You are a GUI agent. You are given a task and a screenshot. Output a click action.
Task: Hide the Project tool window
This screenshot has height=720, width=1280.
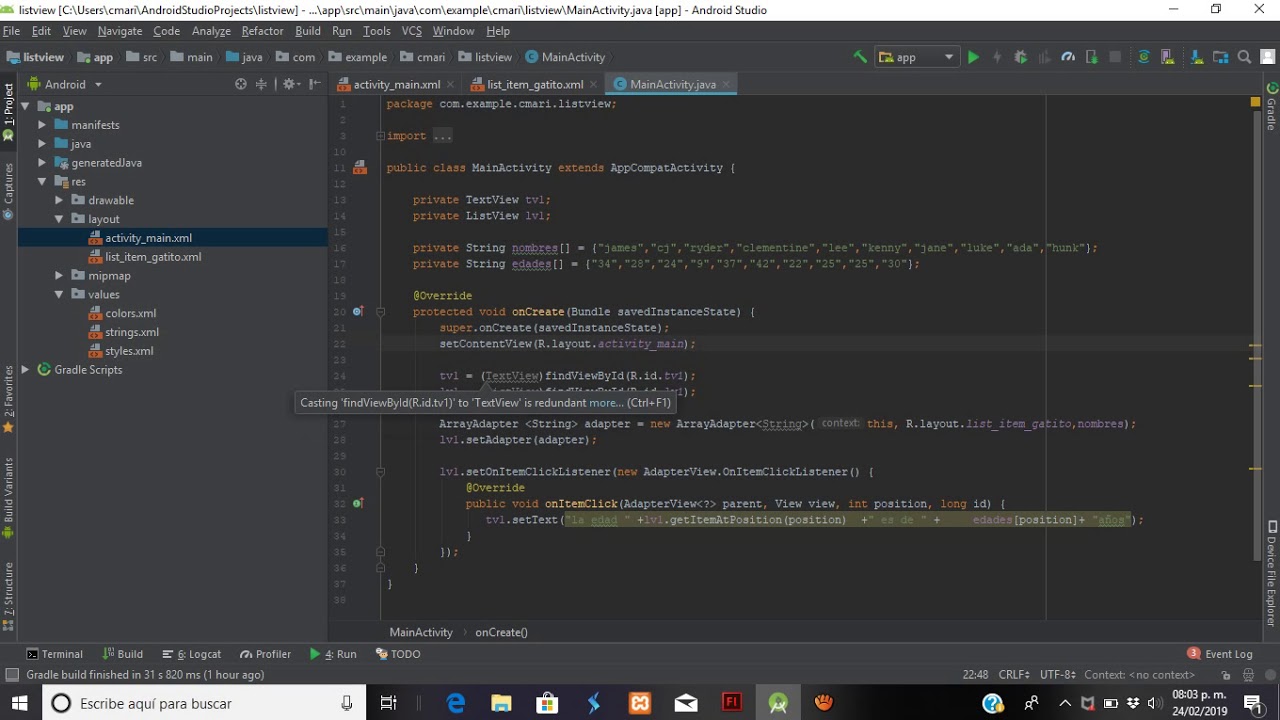point(314,84)
